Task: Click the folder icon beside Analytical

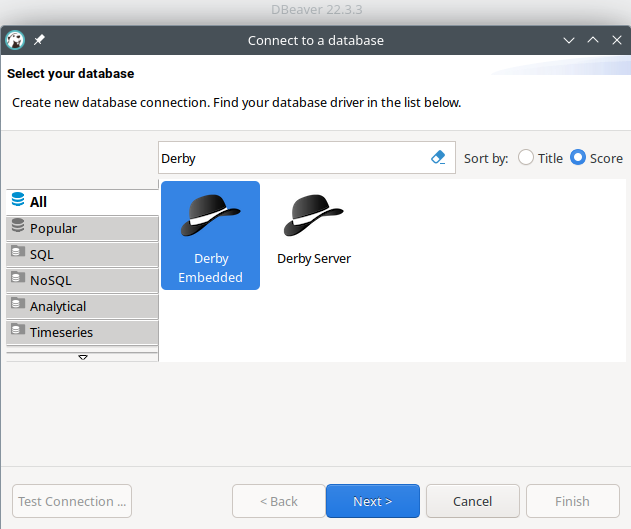Action: (18, 304)
